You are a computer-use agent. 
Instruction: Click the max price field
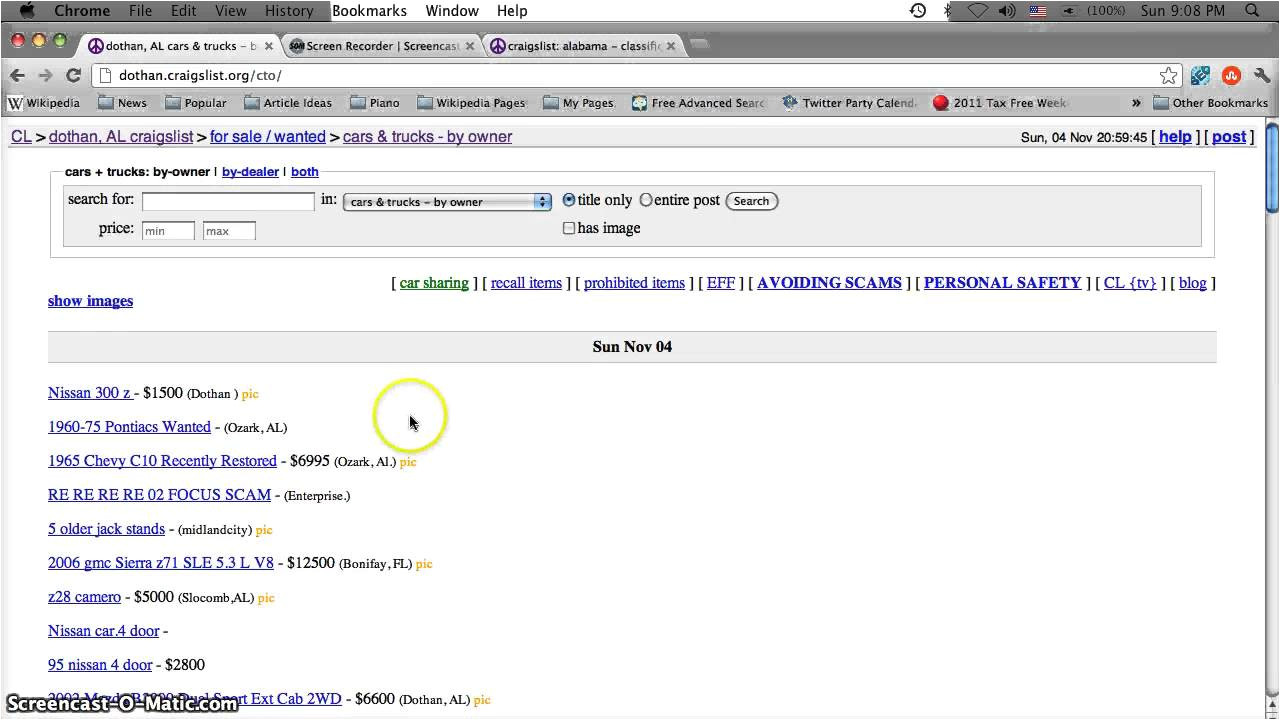[x=229, y=231]
